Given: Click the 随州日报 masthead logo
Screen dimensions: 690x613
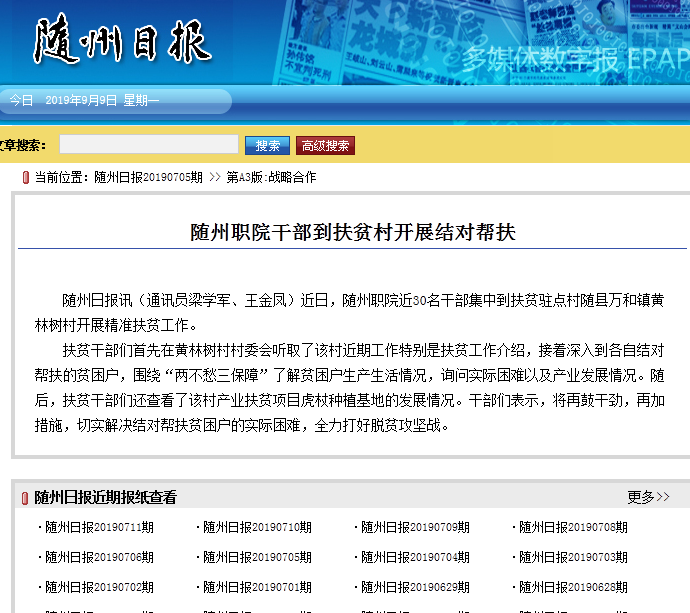Looking at the screenshot, I should 122,42.
